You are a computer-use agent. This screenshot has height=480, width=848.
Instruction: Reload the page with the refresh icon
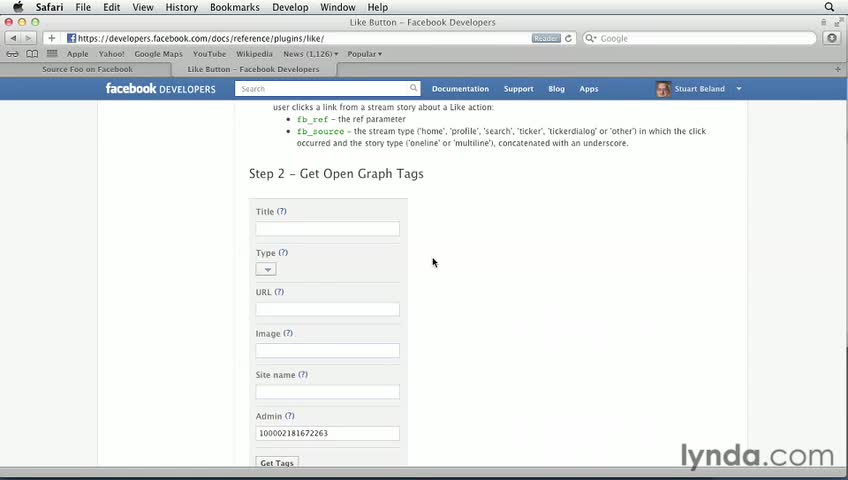point(568,38)
